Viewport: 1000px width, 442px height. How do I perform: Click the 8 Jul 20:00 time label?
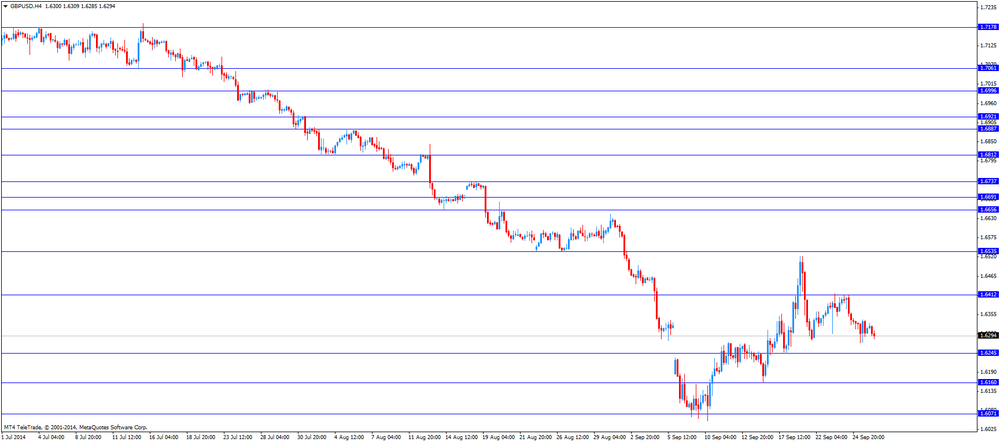87,438
